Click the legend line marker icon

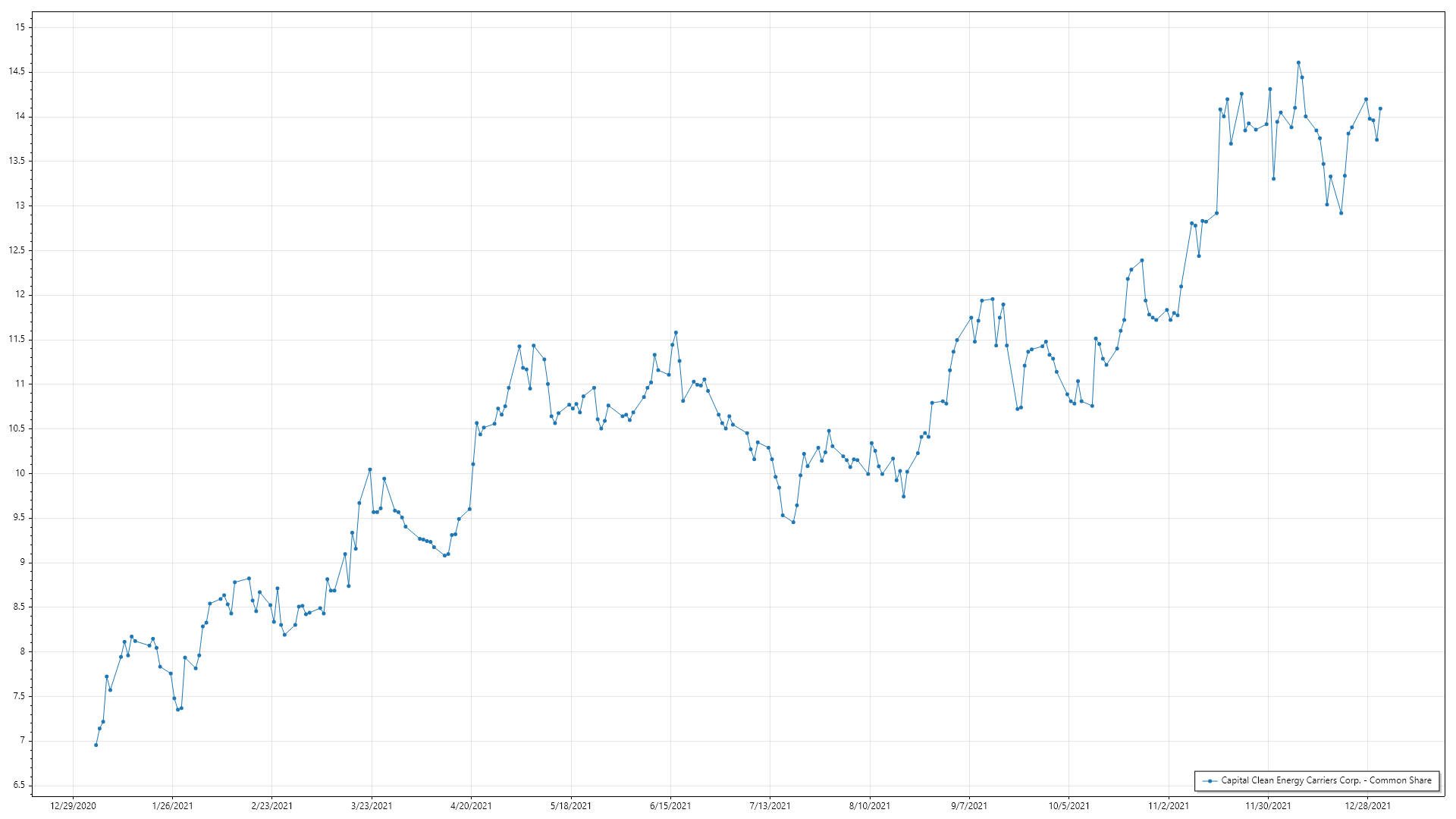pos(1210,781)
